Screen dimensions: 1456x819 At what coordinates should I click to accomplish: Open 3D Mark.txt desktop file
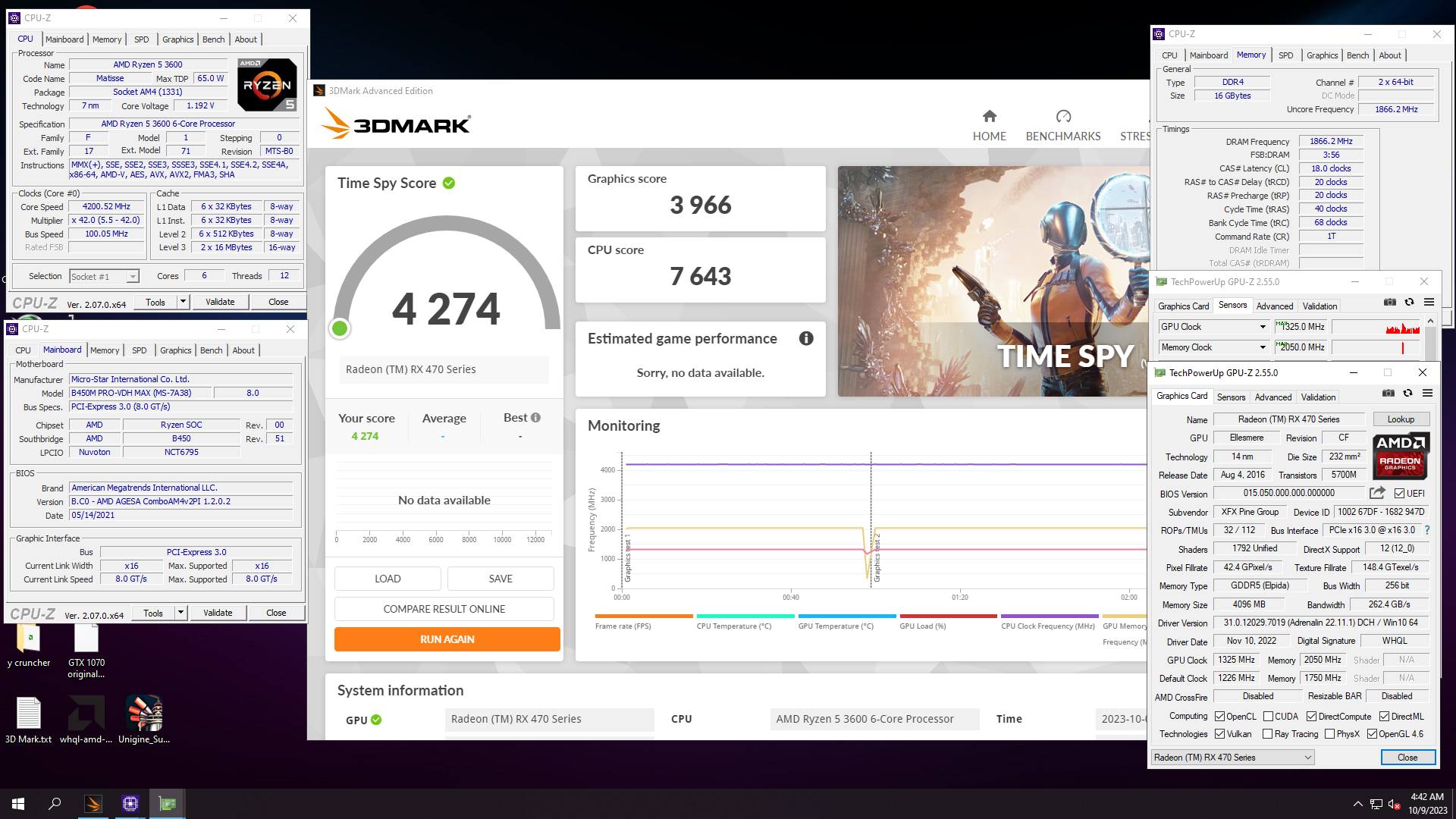pos(29,720)
